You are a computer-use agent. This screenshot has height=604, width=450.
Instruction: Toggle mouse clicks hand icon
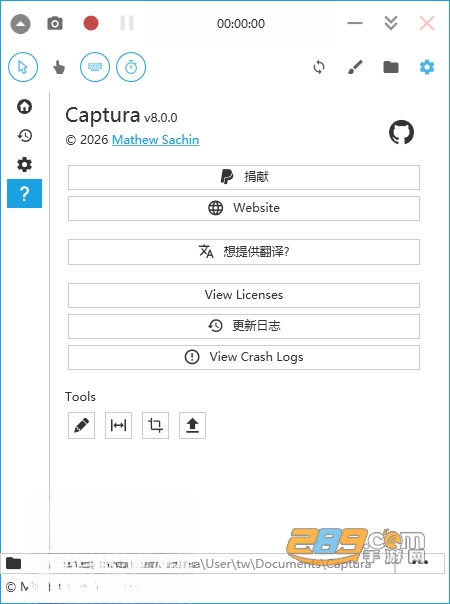[x=59, y=67]
